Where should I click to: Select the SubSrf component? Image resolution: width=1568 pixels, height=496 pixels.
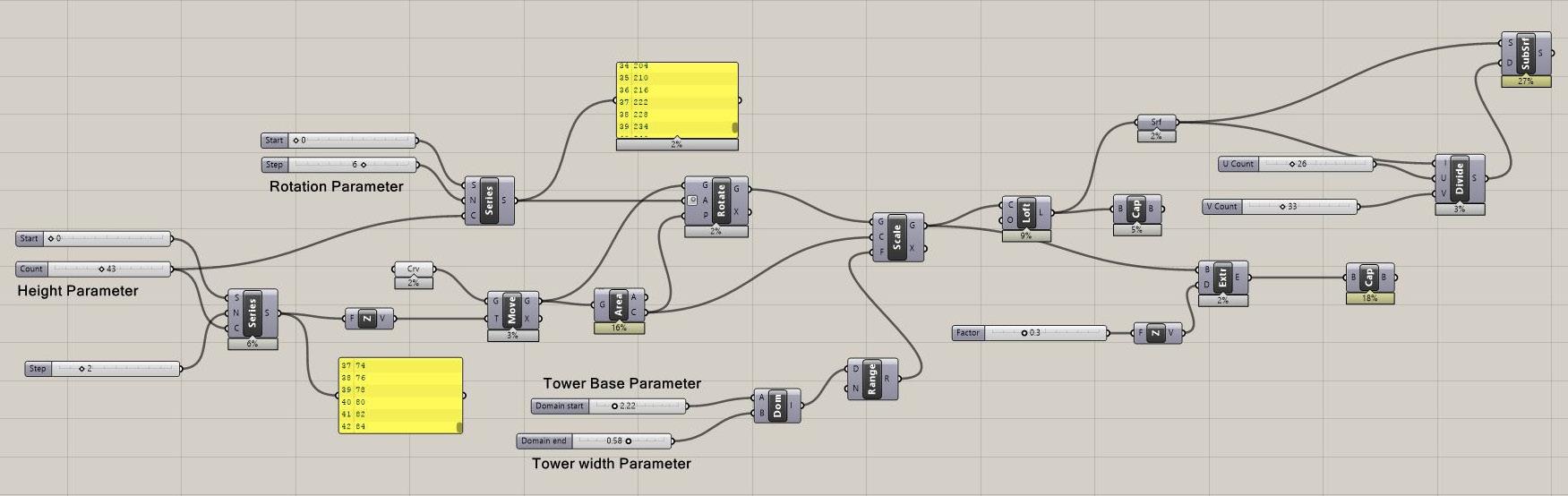(x=1527, y=54)
